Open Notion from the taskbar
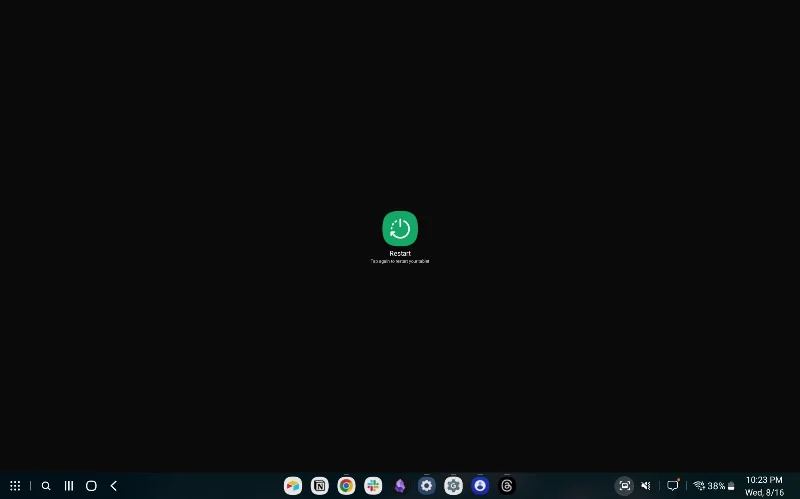 [319, 486]
